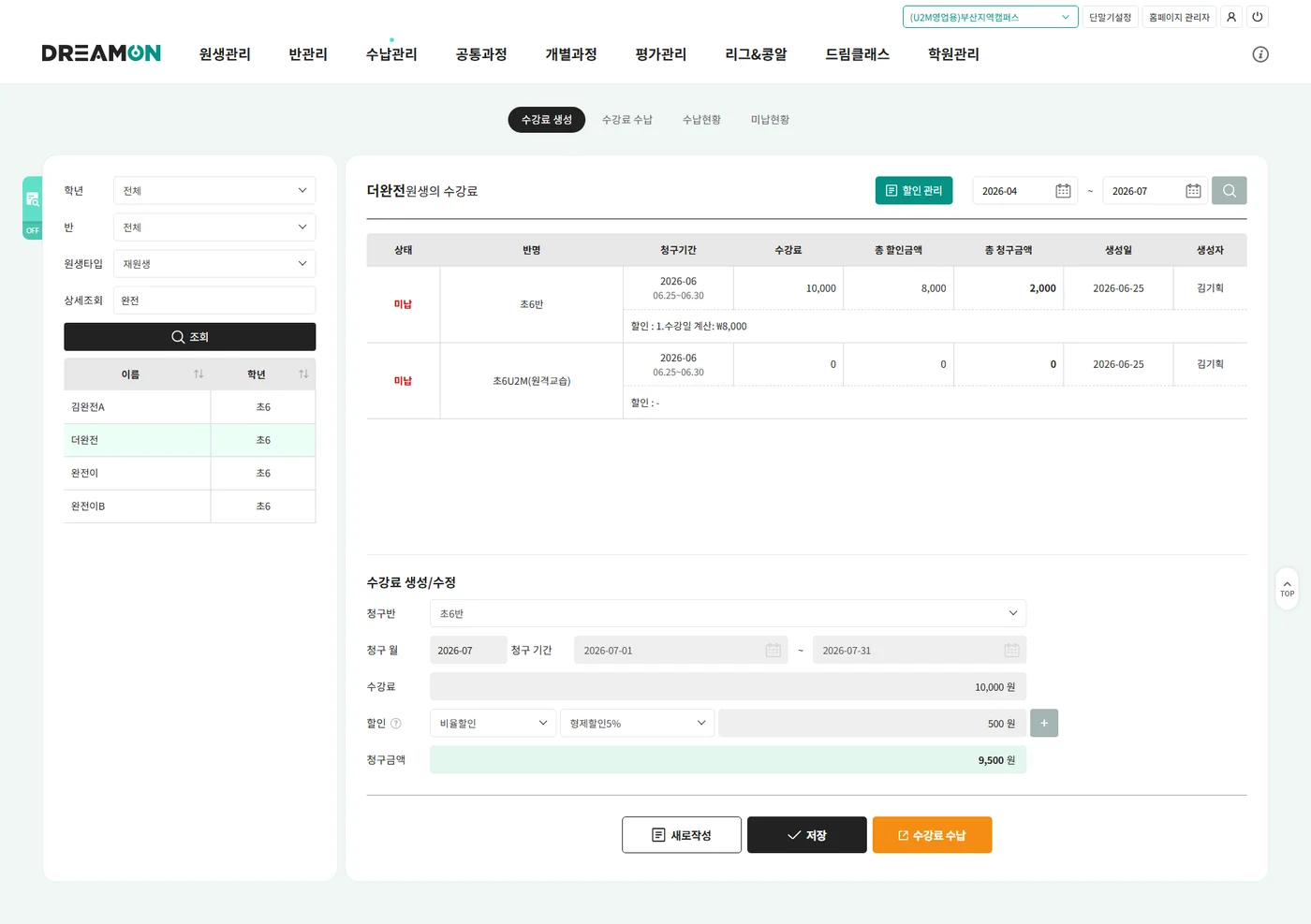1311x924 pixels.
Task: Open the info icon in header
Action: (1260, 54)
